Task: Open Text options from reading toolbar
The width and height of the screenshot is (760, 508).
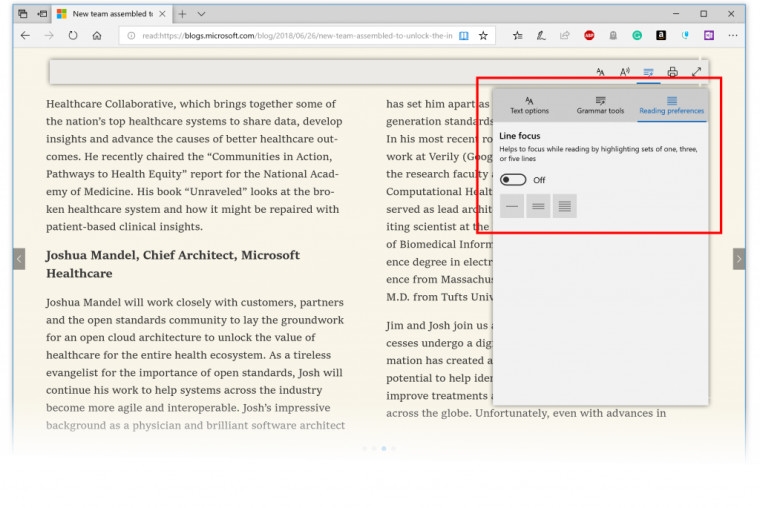Action: coord(600,72)
